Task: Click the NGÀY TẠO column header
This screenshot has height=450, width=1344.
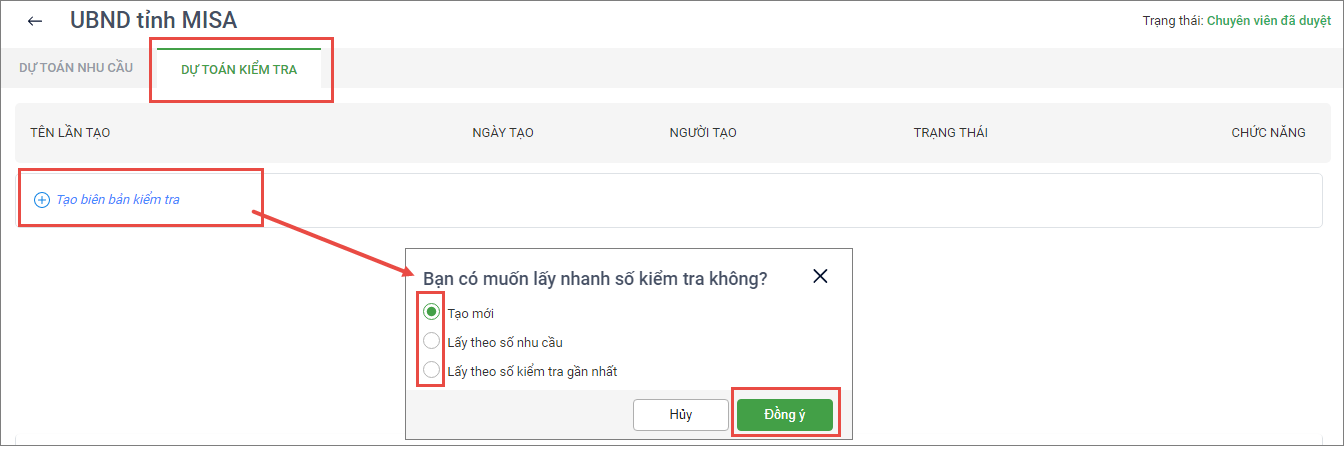Action: coord(502,133)
